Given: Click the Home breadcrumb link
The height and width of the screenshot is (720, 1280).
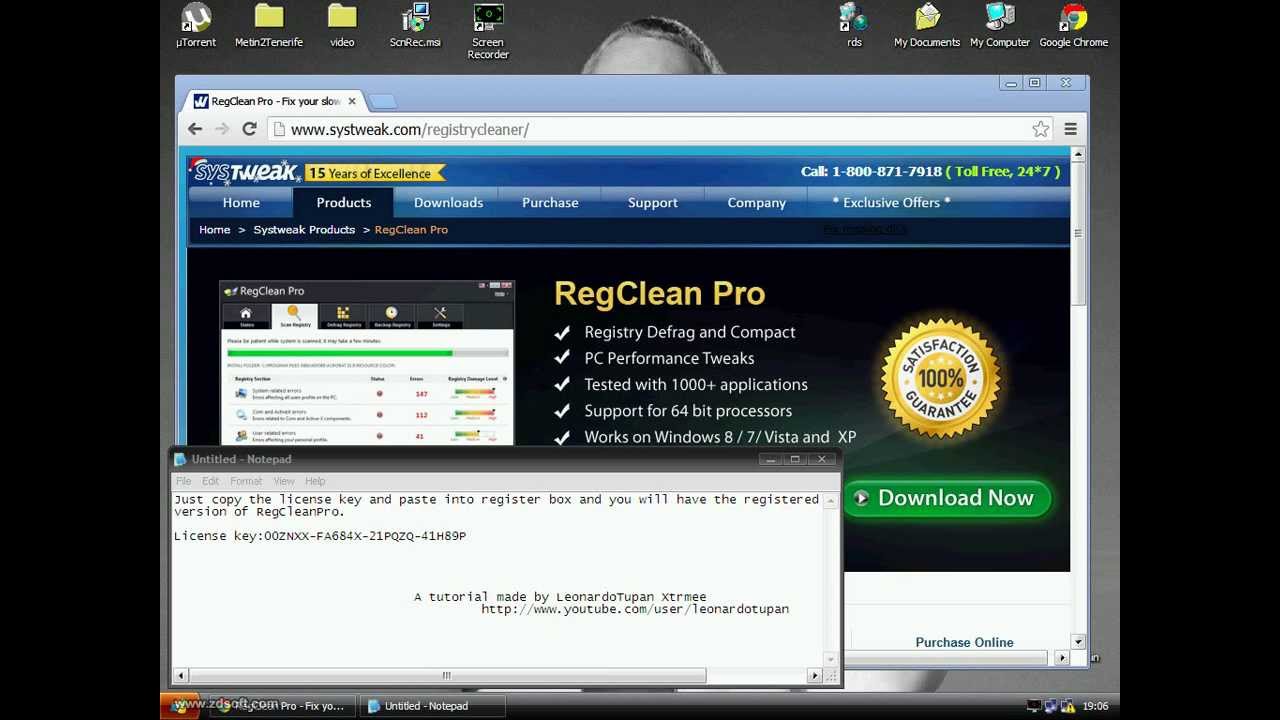Looking at the screenshot, I should [x=214, y=230].
